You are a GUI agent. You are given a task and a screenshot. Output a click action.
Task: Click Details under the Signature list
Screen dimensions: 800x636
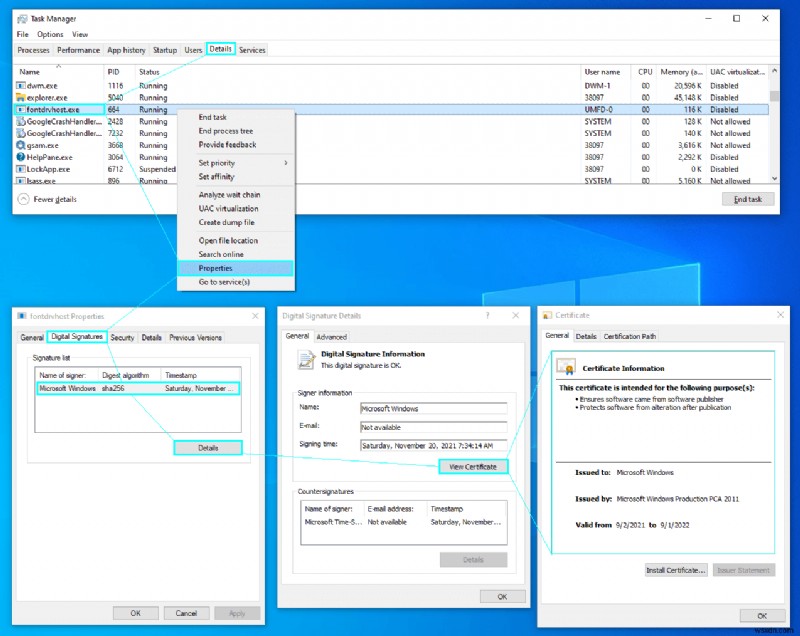click(208, 447)
